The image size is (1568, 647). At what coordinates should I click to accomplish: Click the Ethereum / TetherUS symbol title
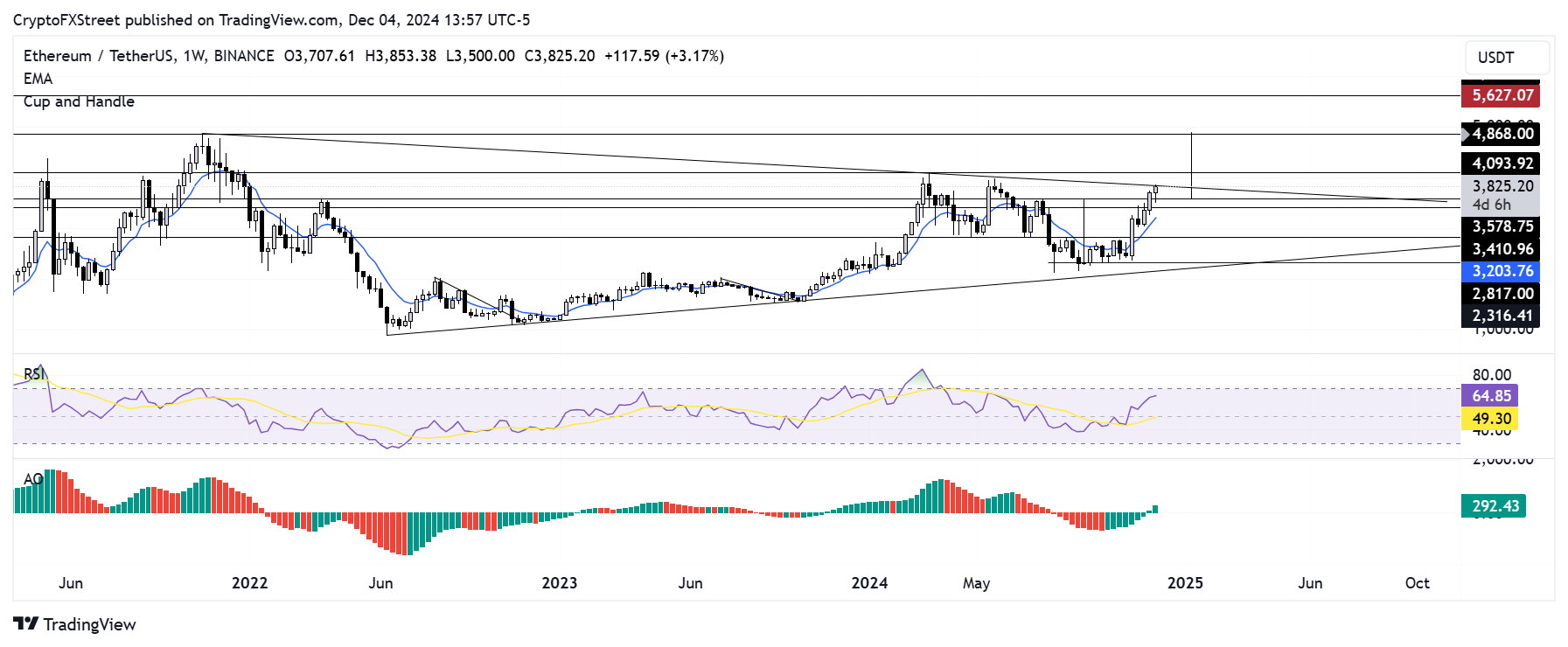pos(99,56)
